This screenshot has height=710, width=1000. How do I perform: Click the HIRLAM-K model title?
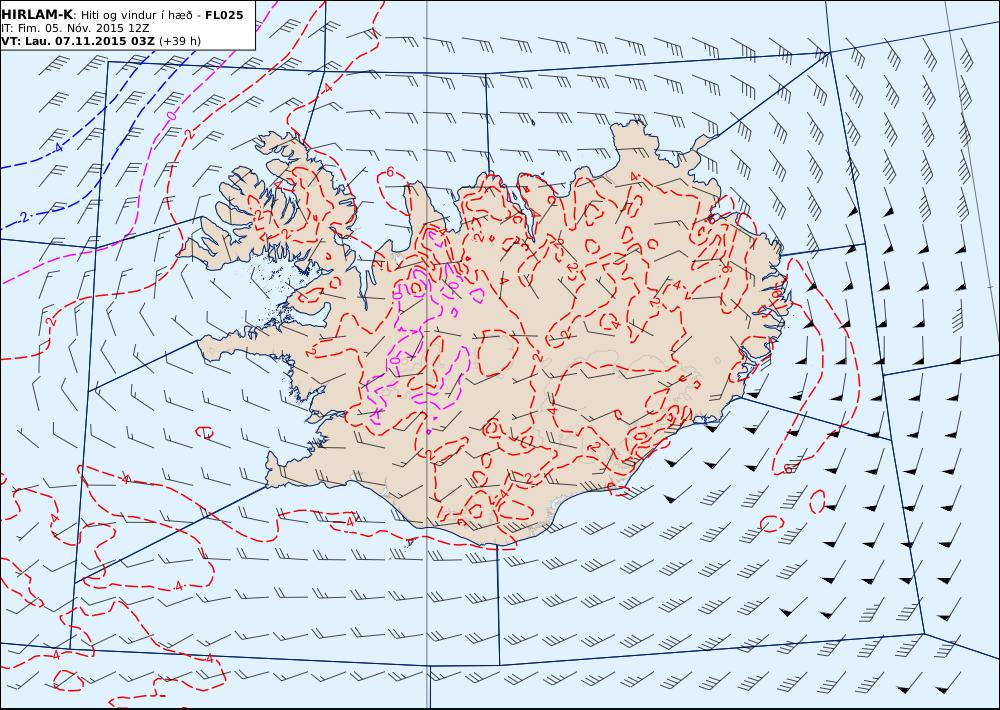tap(37, 15)
